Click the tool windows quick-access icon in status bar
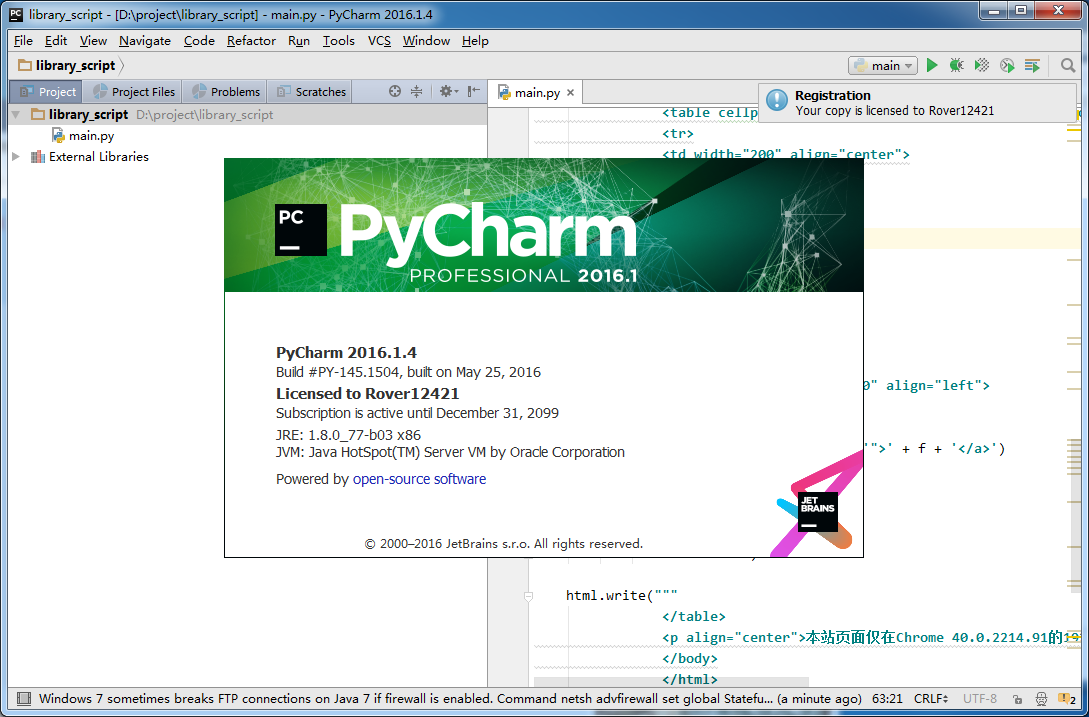This screenshot has height=717, width=1089. coord(24,698)
